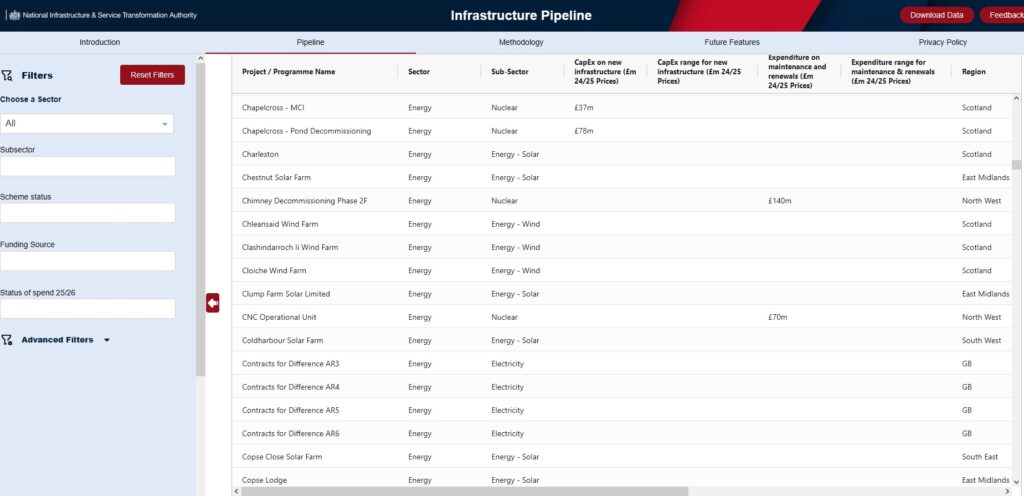Click the £70m maintenance expenditure value
Viewport: 1024px width, 496px height.
[778, 317]
